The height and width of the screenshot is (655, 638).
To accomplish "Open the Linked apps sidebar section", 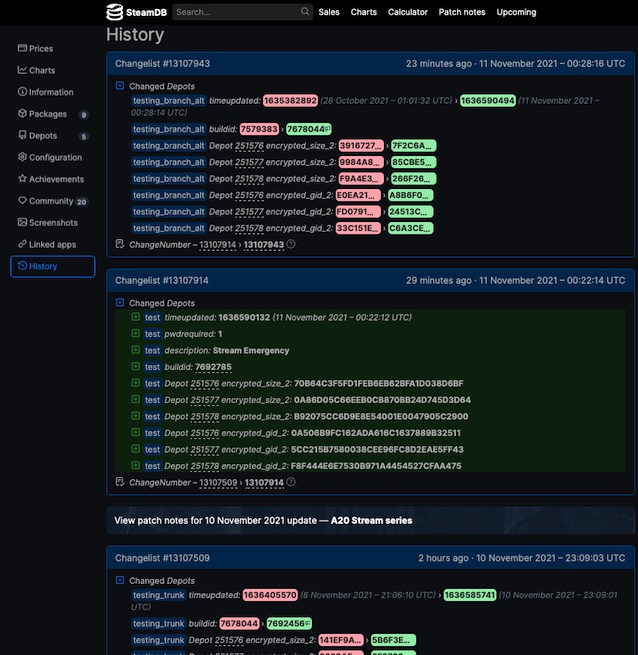I will pyautogui.click(x=53, y=244).
